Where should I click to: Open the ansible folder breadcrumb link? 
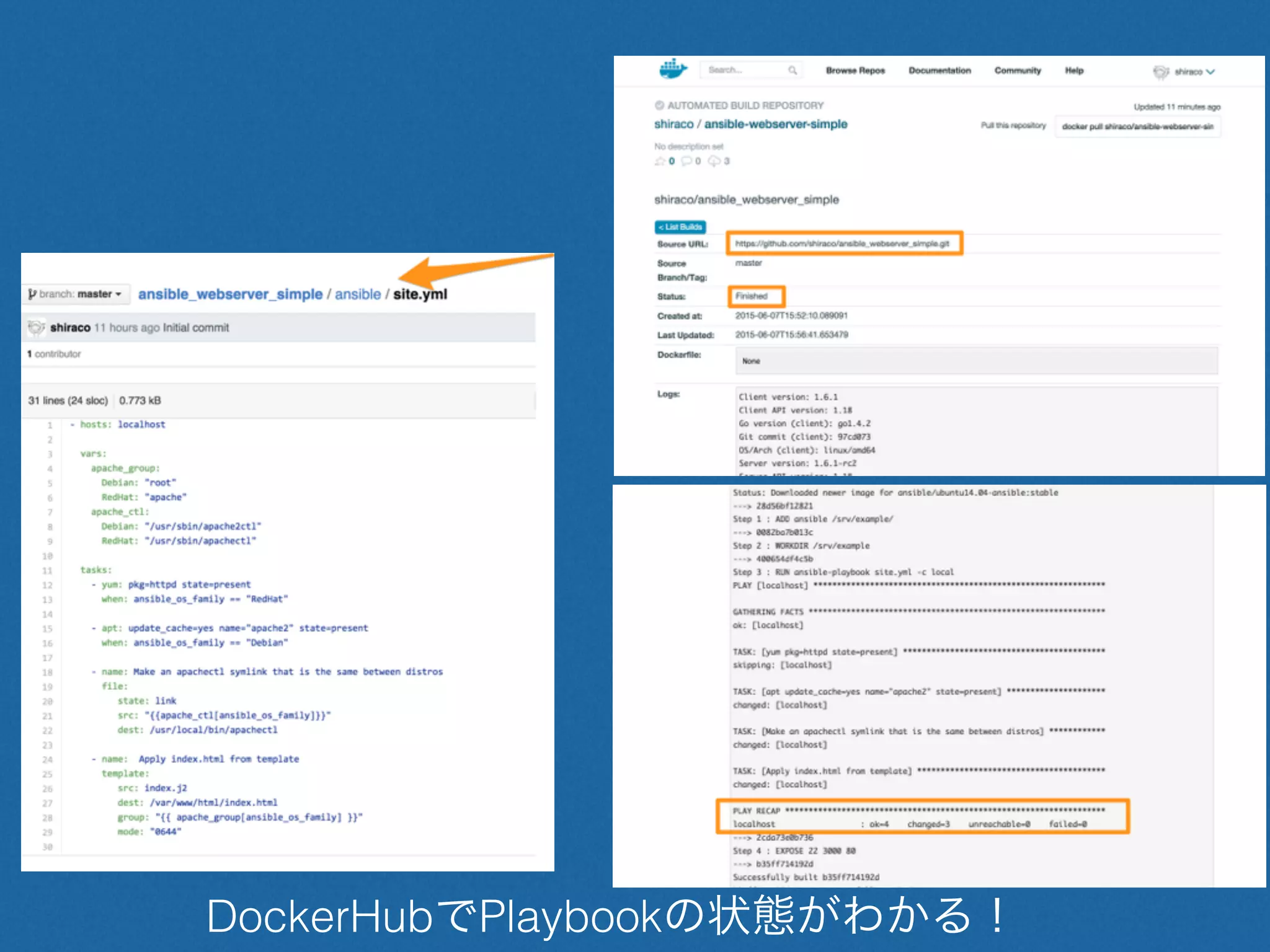click(358, 294)
